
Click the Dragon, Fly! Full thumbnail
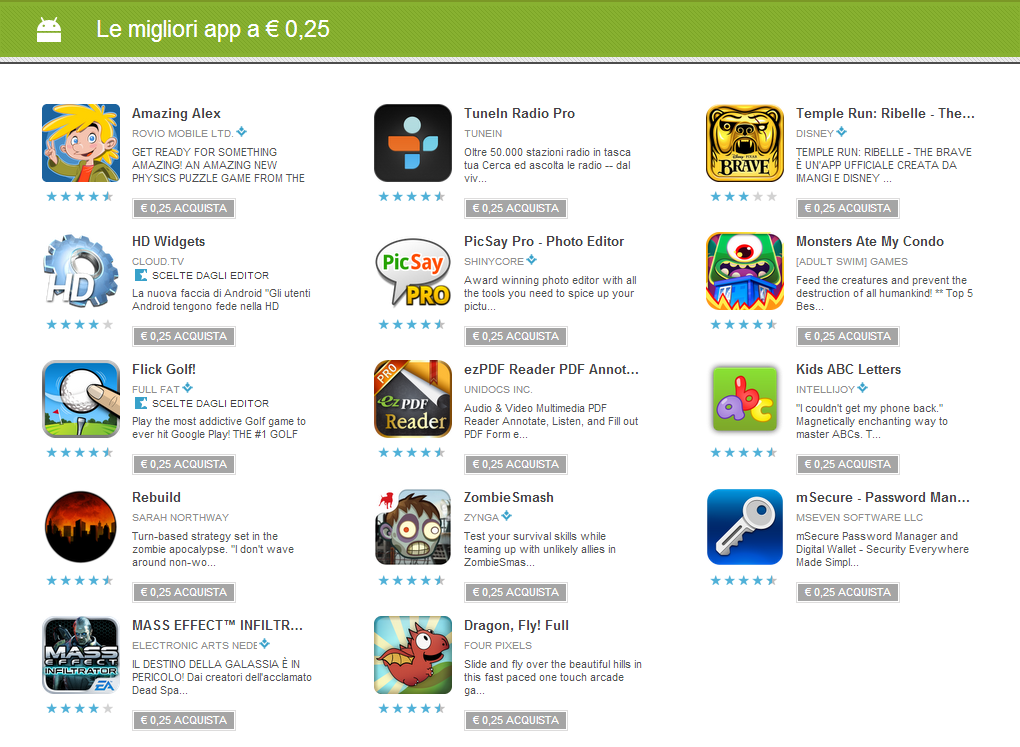coord(412,655)
